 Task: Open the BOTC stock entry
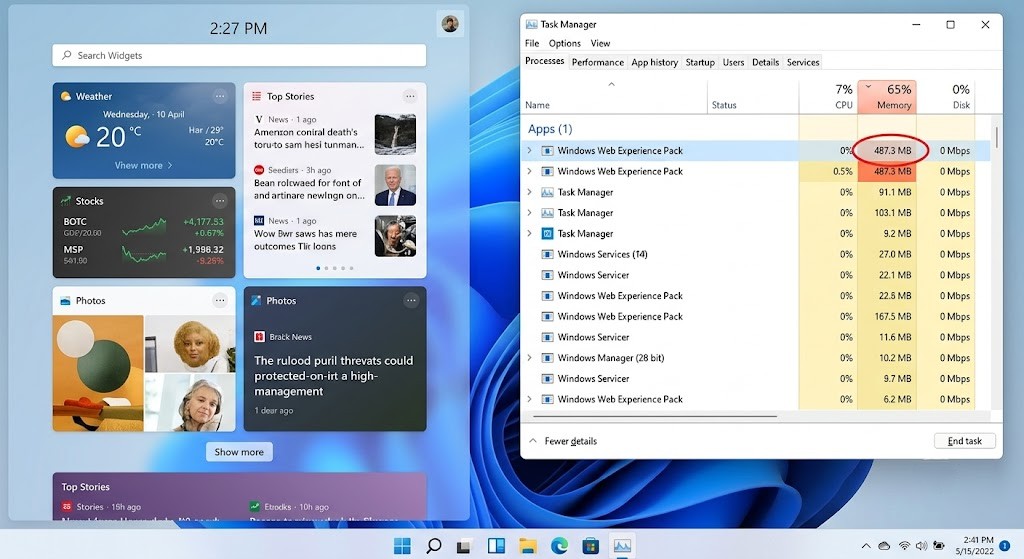click(143, 227)
